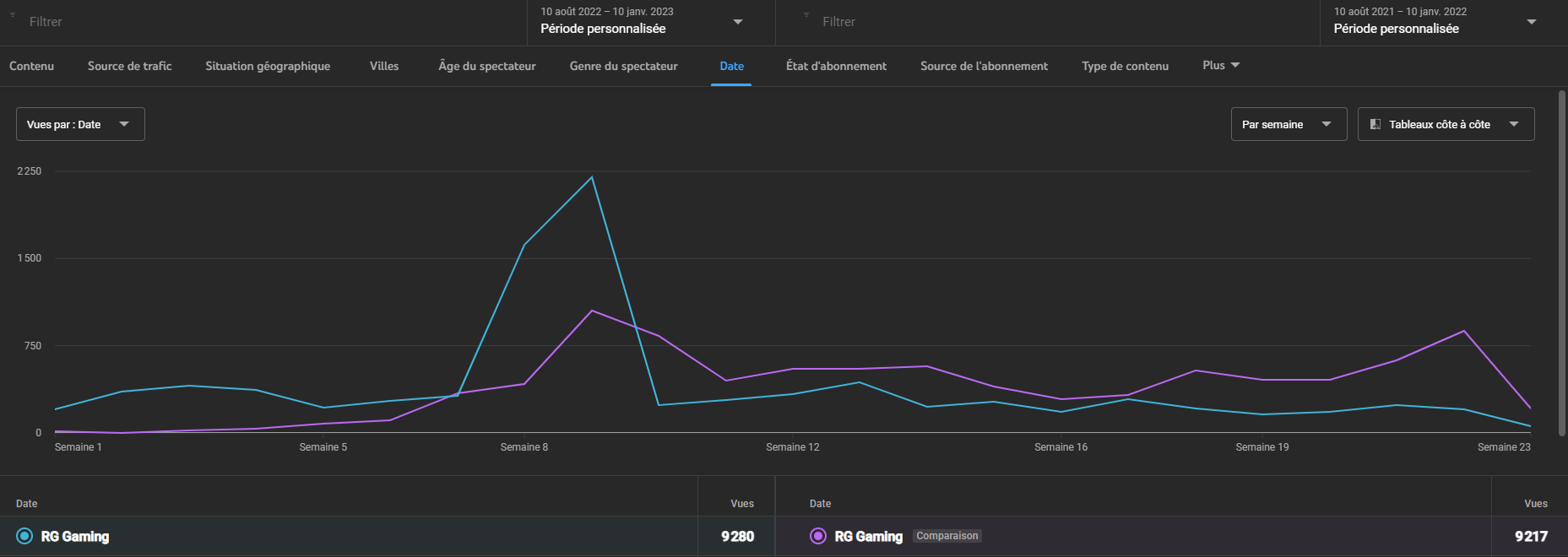1568x557 pixels.
Task: Open the Tableaux côte à côte dropdown
Action: (1446, 124)
